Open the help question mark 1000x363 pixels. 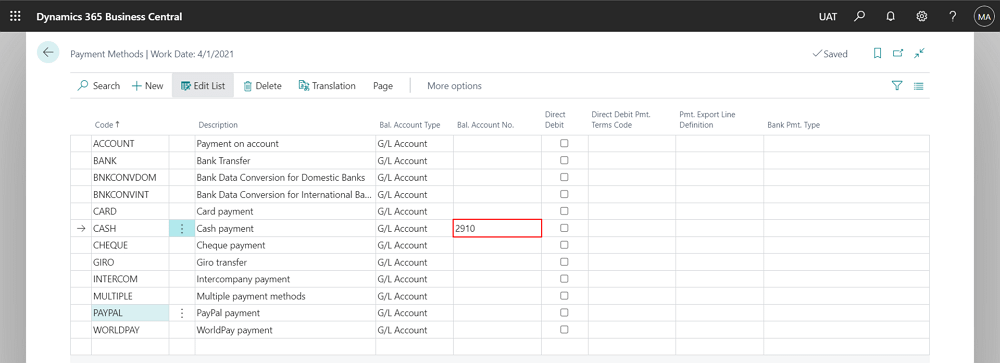952,16
